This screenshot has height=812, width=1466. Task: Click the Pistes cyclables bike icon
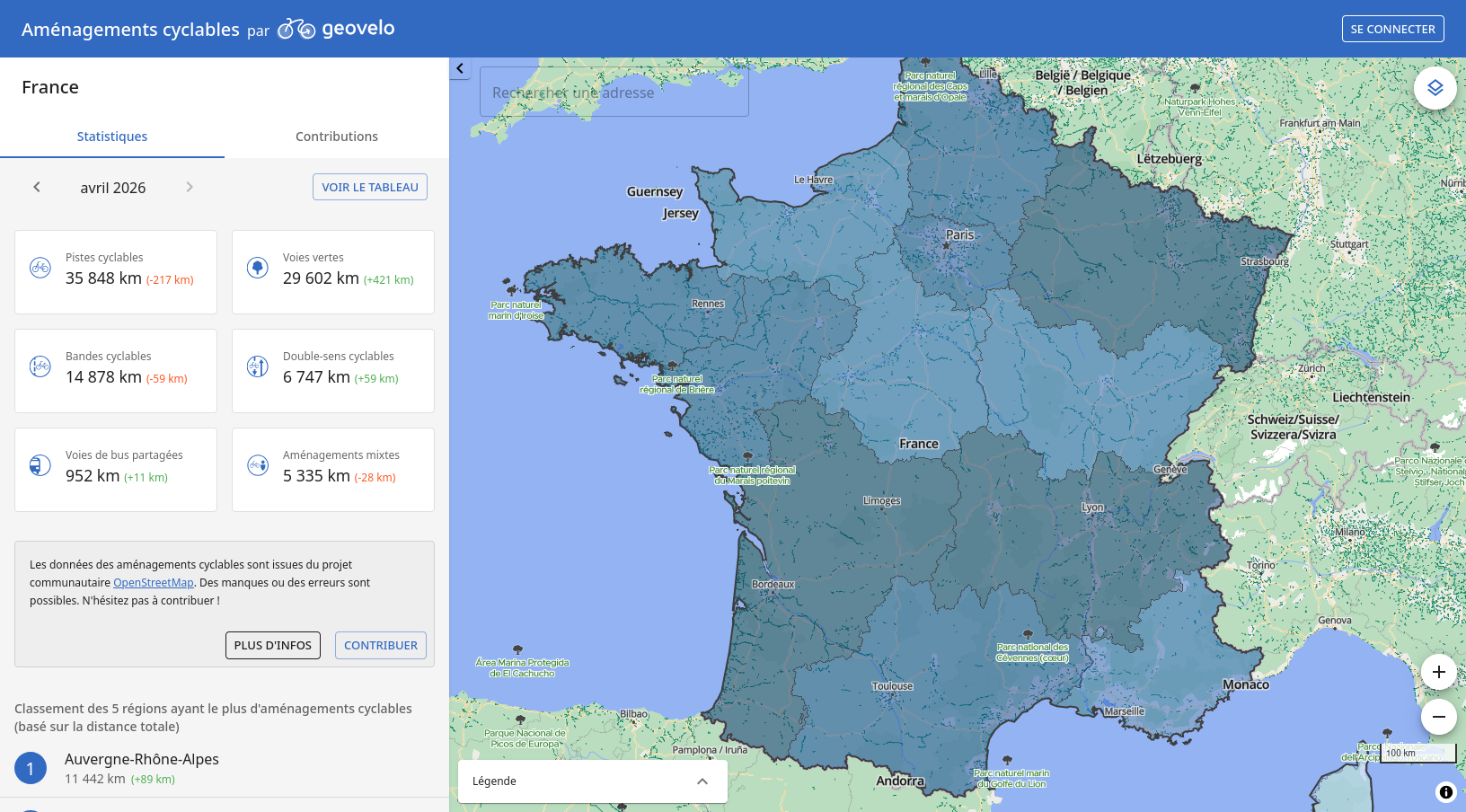(x=40, y=268)
